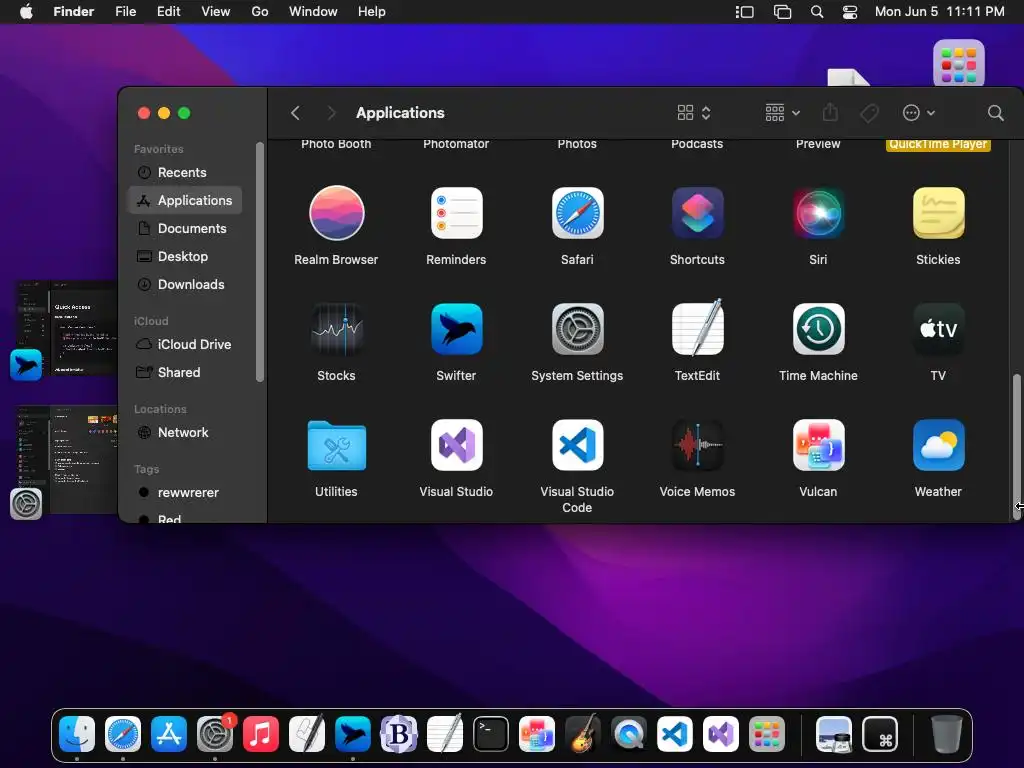This screenshot has height=768, width=1024.
Task: Select the Siri app icon
Action: point(818,213)
